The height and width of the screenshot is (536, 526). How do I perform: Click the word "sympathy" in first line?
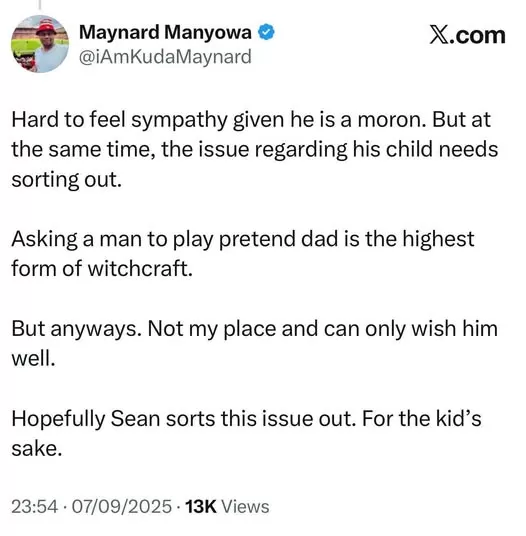click(179, 121)
